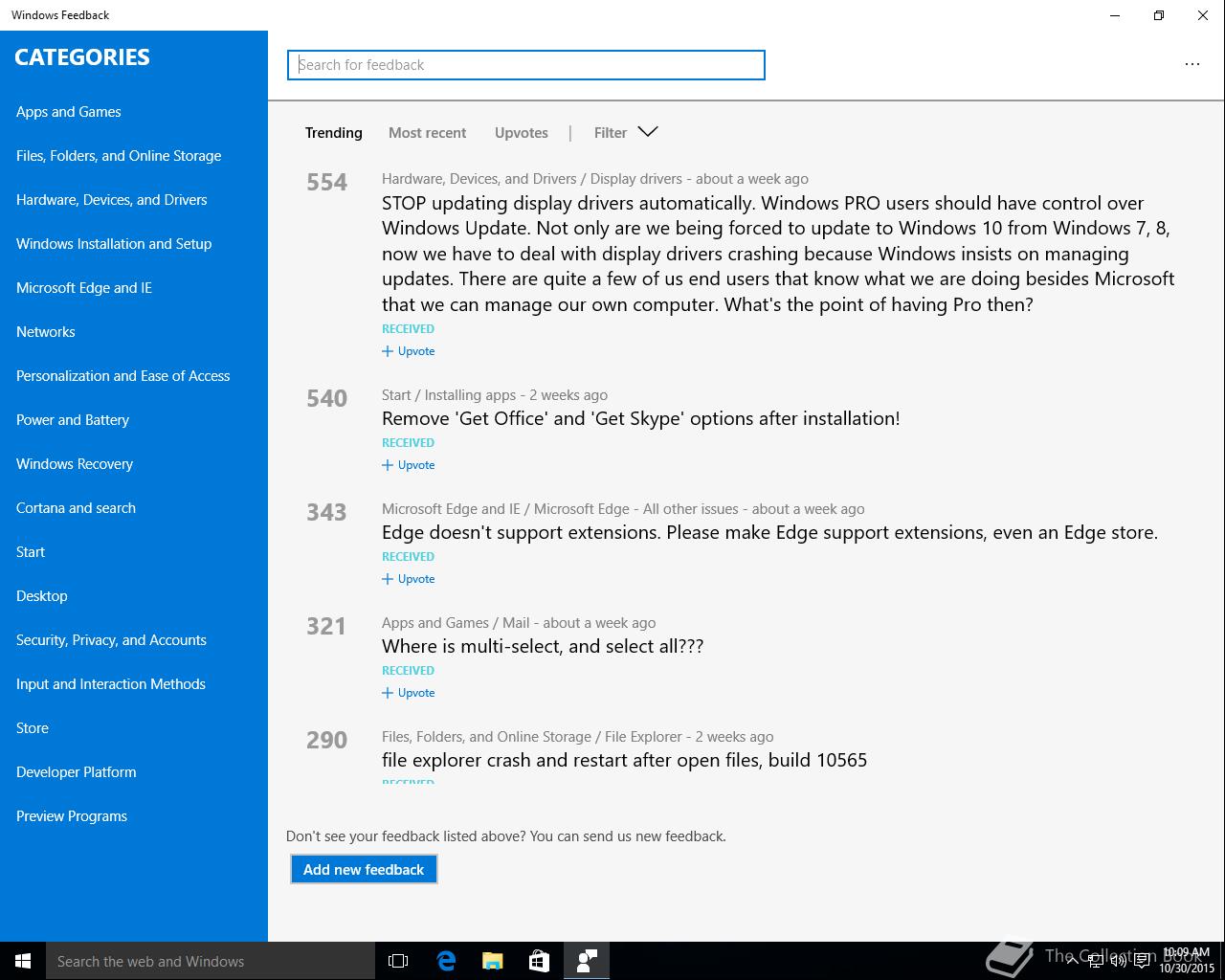Launch Microsoft Edge from taskbar
This screenshot has height=980, width=1225.
446,961
